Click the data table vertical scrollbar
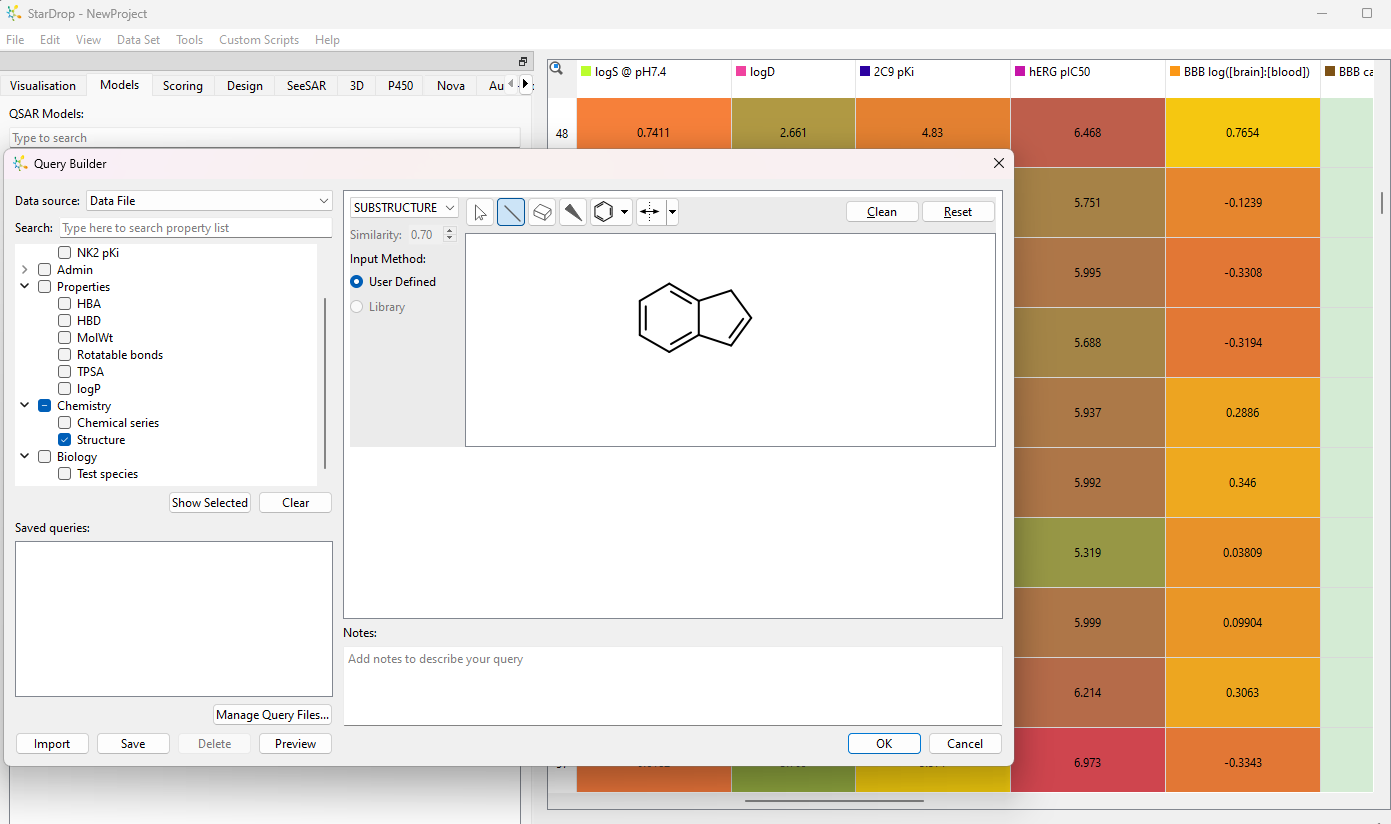This screenshot has height=824, width=1391. (x=1383, y=203)
